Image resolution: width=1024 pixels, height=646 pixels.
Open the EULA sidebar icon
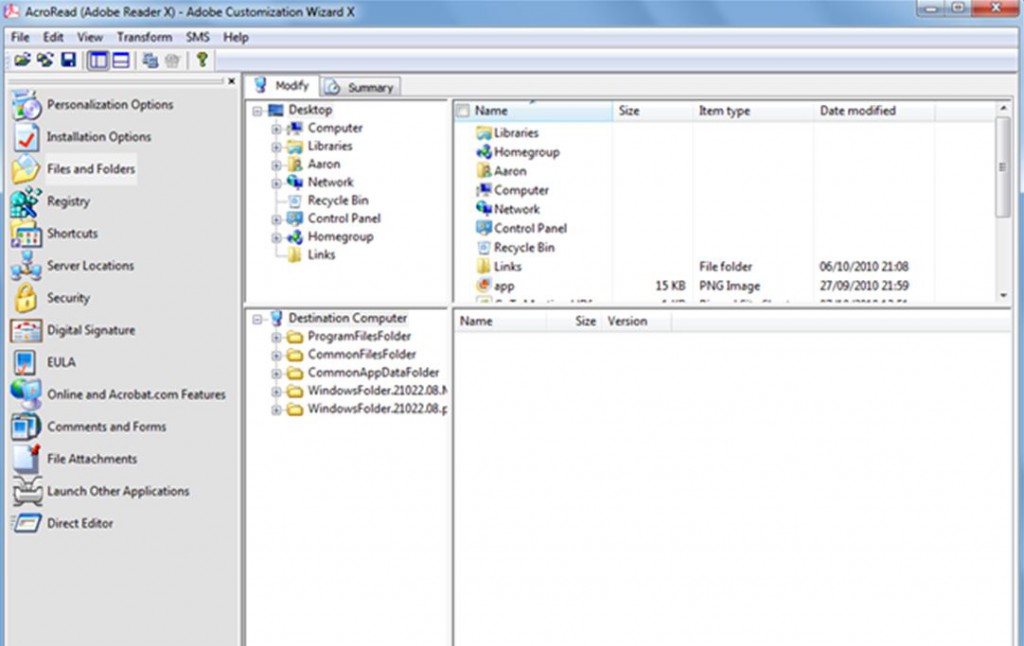click(x=25, y=363)
